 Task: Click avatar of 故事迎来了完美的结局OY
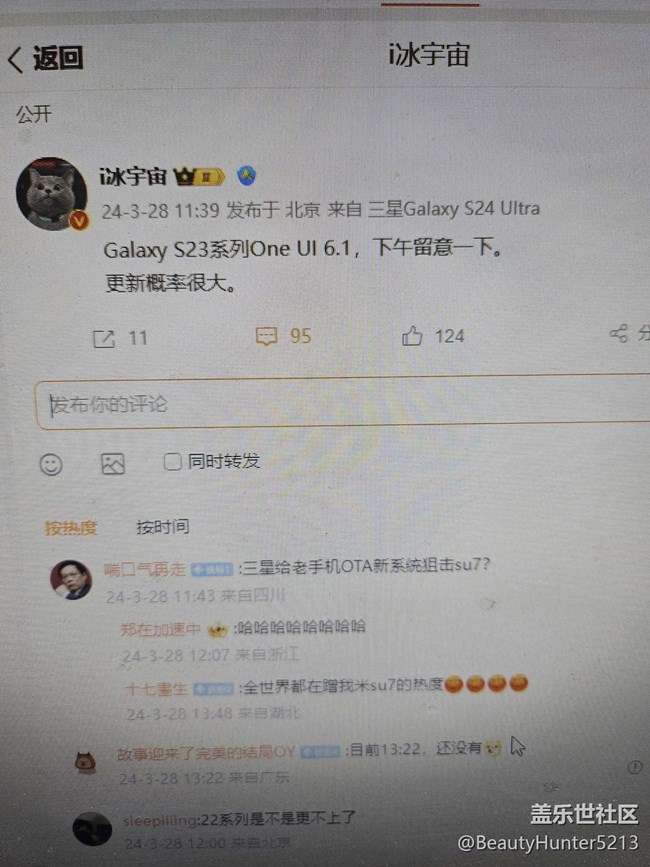tap(86, 762)
